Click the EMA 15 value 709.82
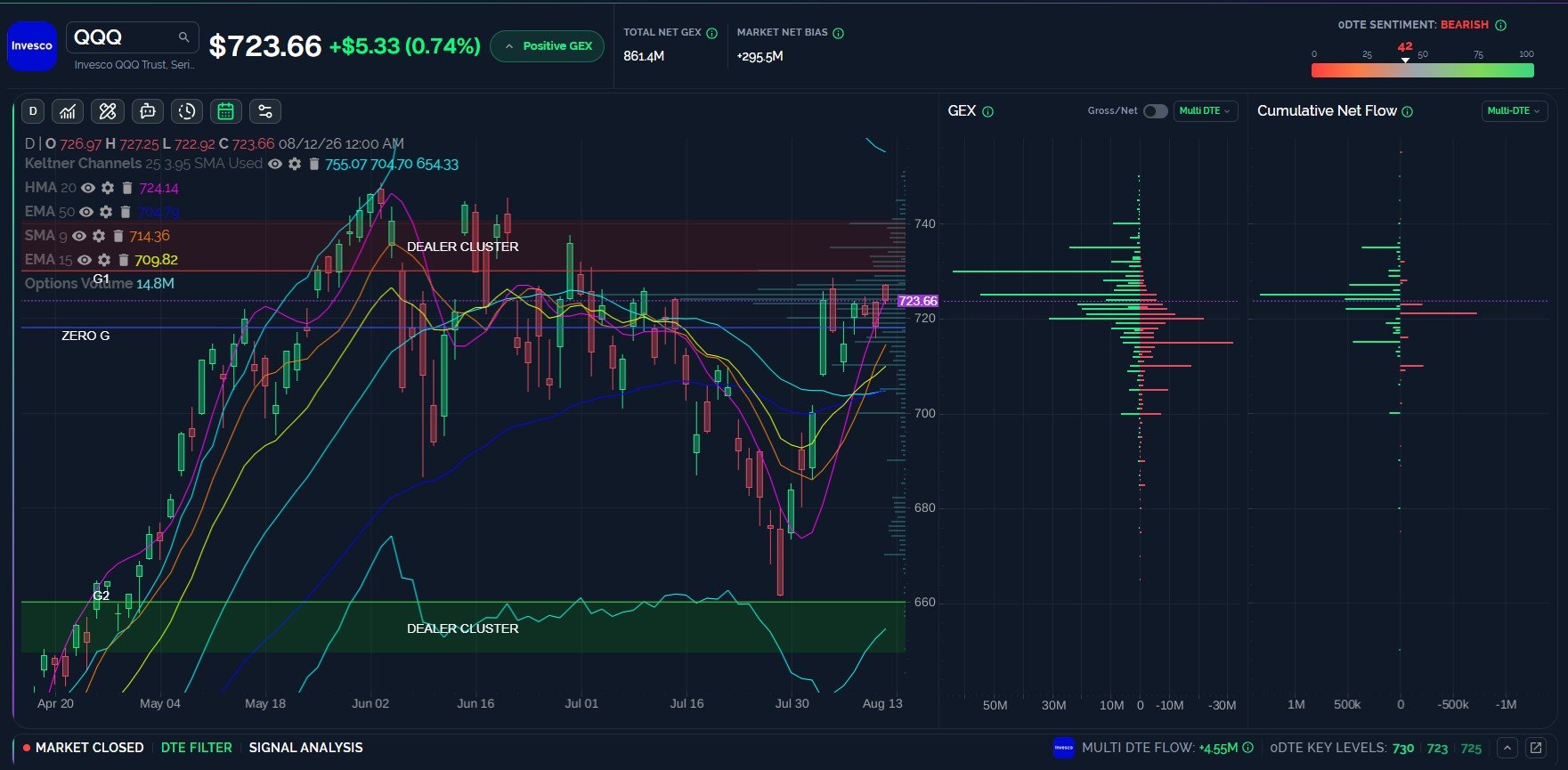1568x770 pixels. (x=156, y=260)
